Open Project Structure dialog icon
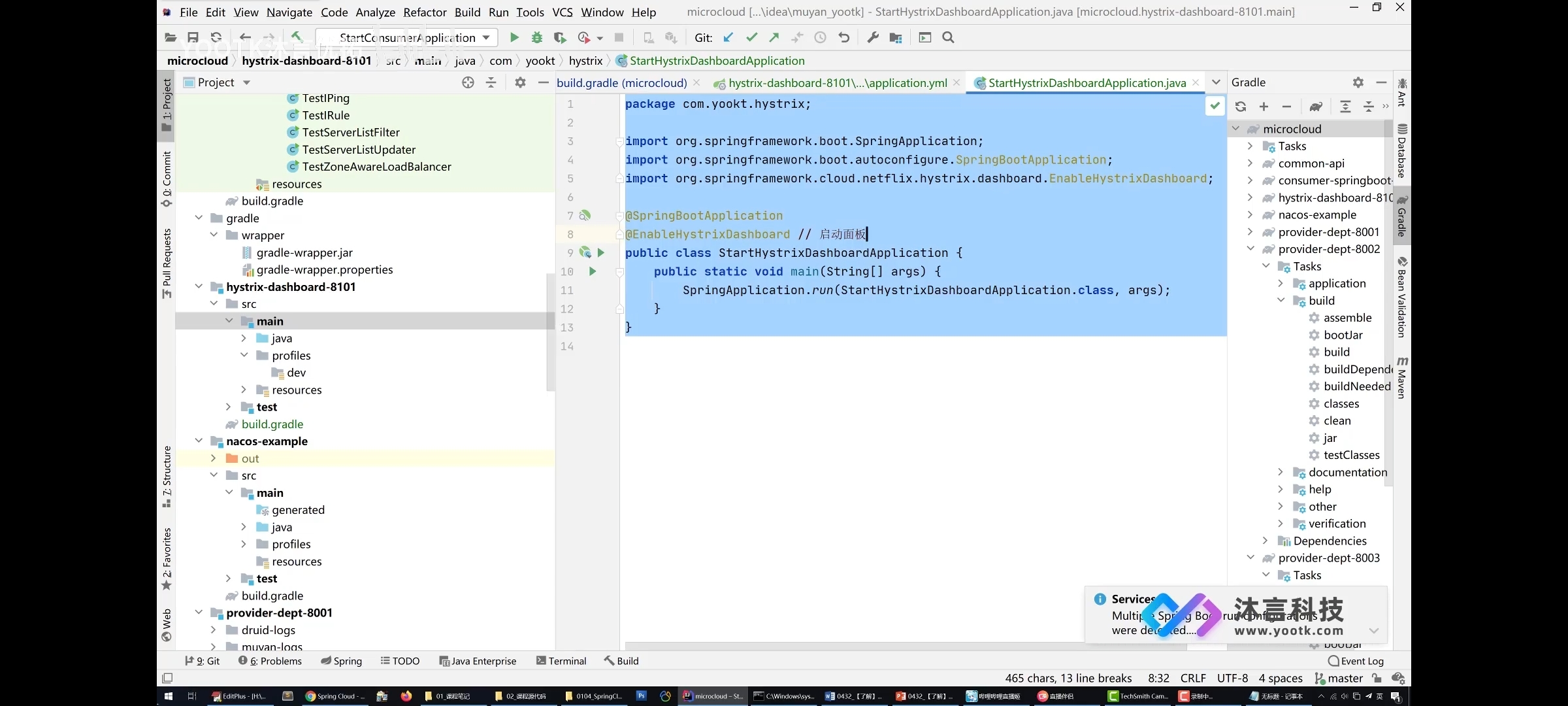Image resolution: width=1568 pixels, height=706 pixels. (x=896, y=37)
